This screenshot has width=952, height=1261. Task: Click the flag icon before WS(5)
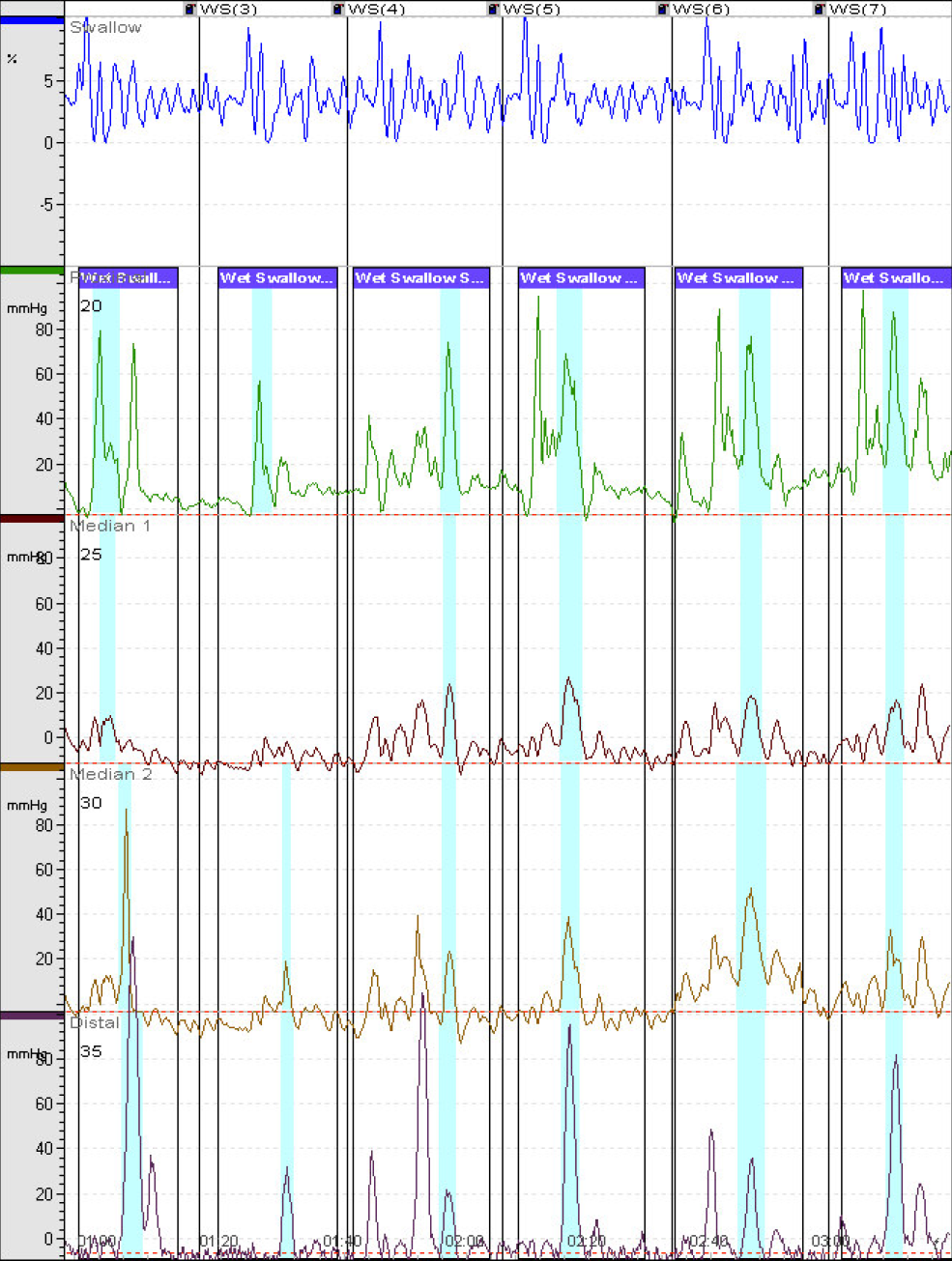pos(494,9)
